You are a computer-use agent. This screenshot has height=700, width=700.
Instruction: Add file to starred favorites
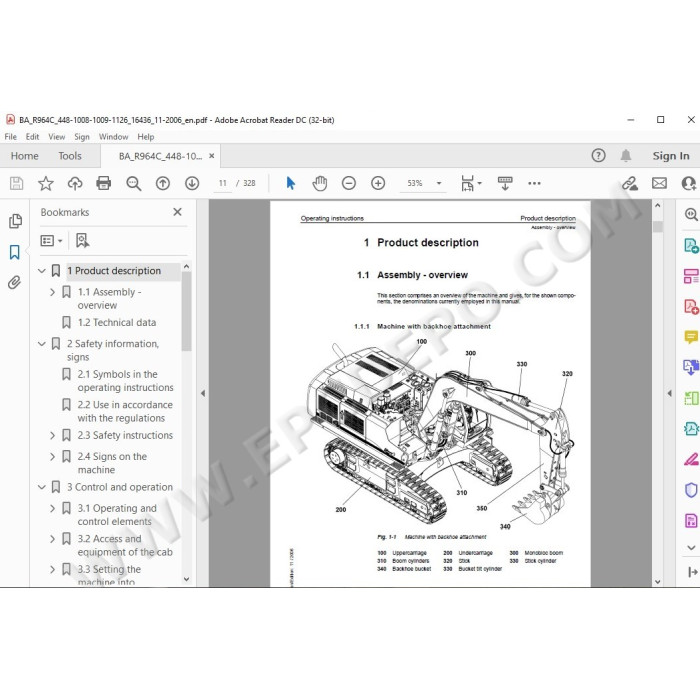[x=46, y=183]
